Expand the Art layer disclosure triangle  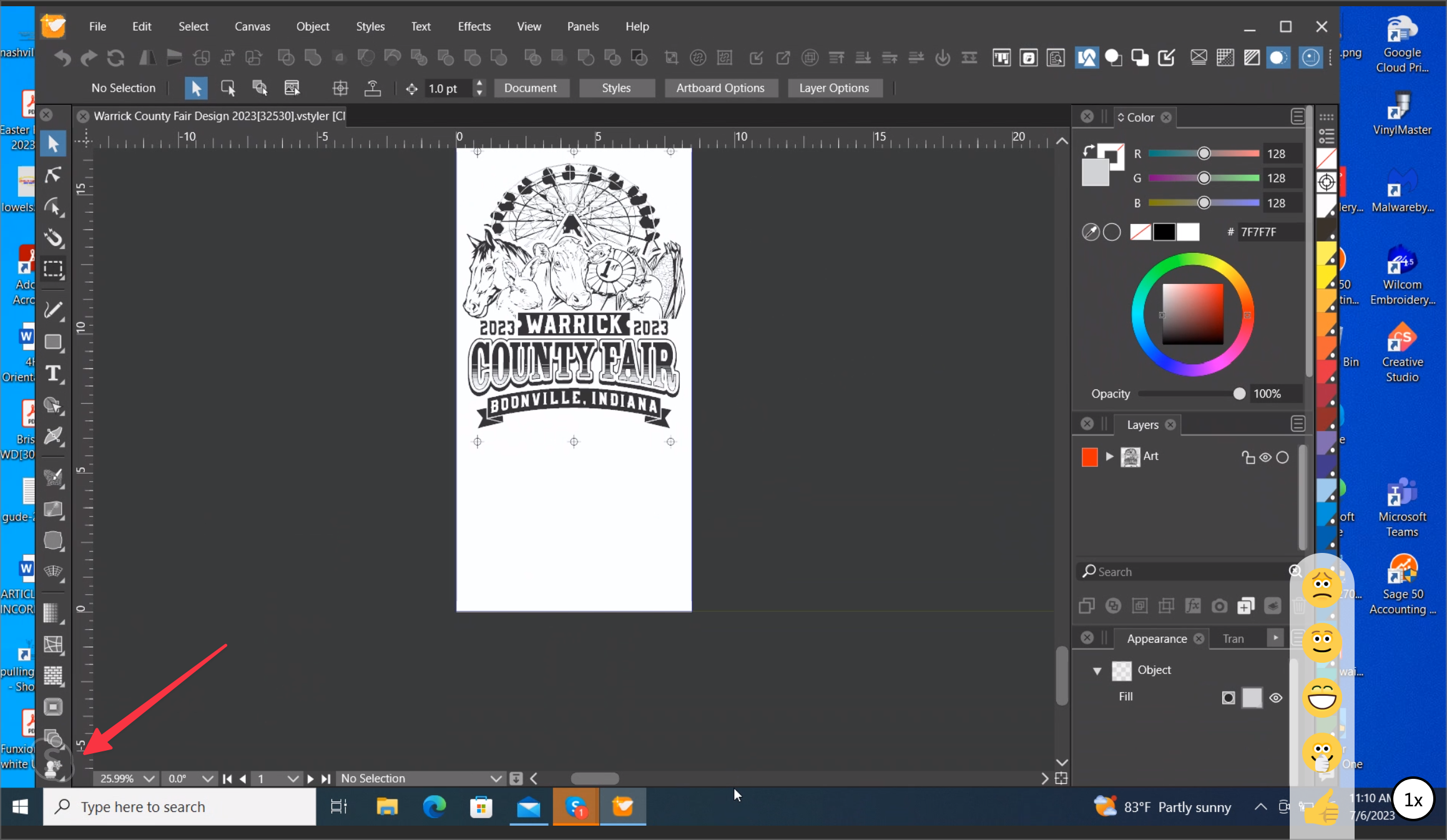pos(1109,456)
